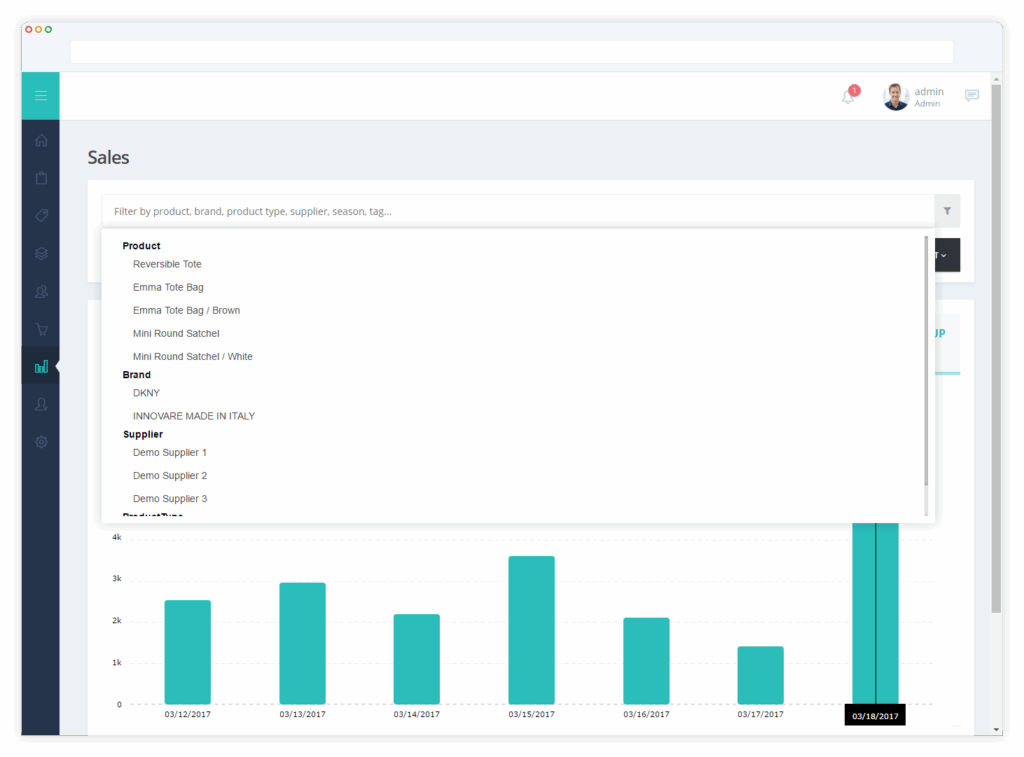Open the layers stack icon in sidebar
Viewport: 1024px width, 757px height.
point(41,253)
